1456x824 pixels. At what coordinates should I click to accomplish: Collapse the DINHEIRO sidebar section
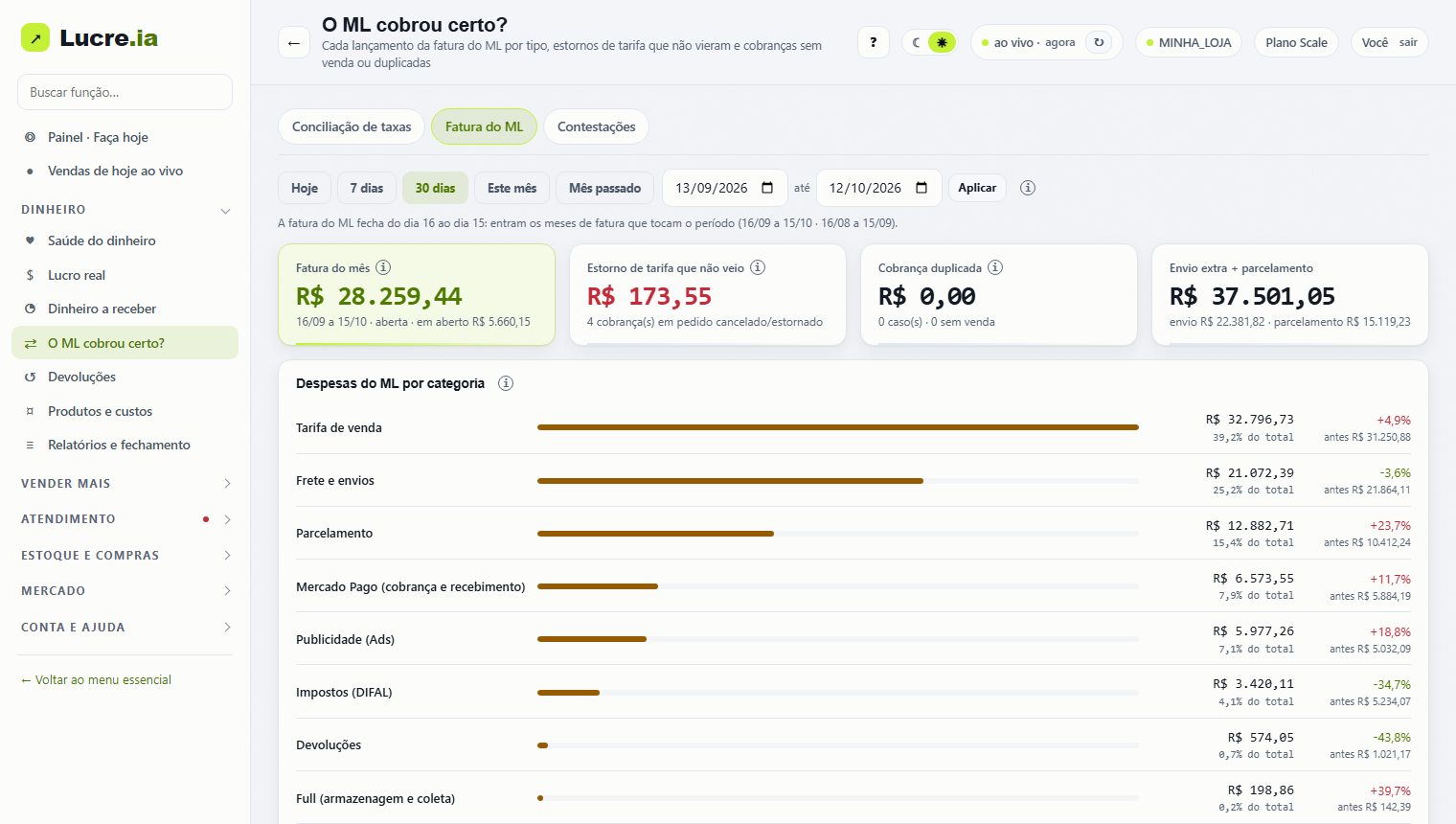[x=125, y=210]
